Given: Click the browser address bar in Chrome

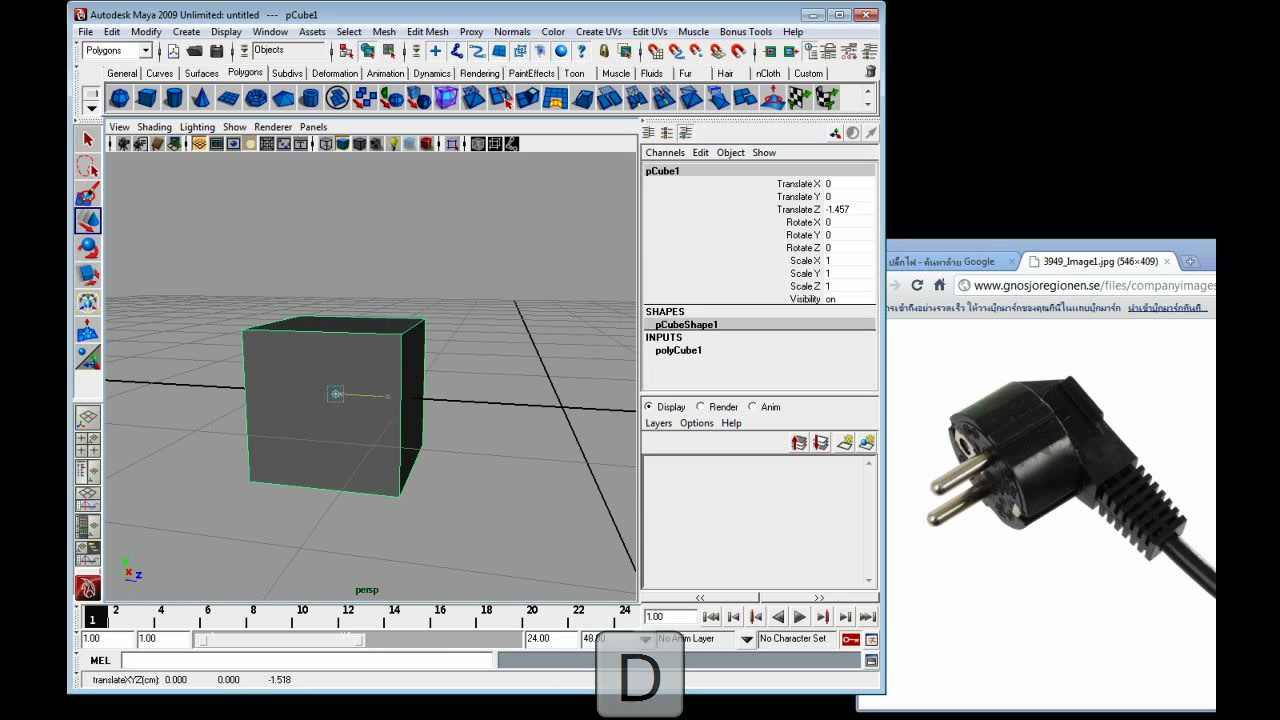Looking at the screenshot, I should pyautogui.click(x=1086, y=285).
